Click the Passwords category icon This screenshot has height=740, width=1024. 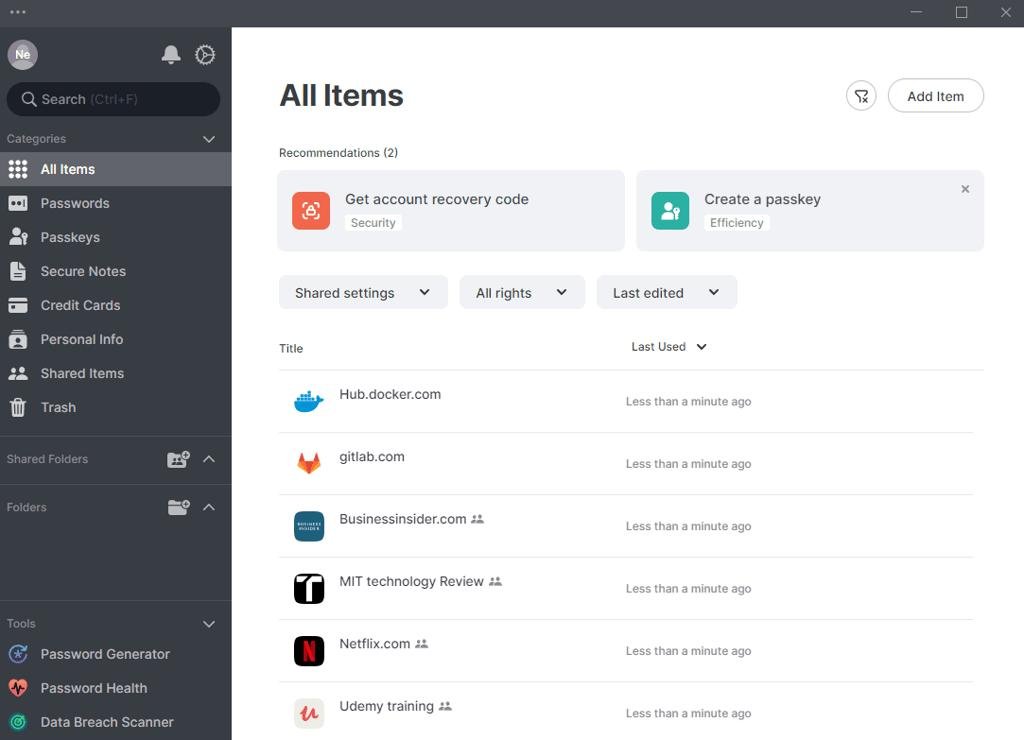click(18, 203)
